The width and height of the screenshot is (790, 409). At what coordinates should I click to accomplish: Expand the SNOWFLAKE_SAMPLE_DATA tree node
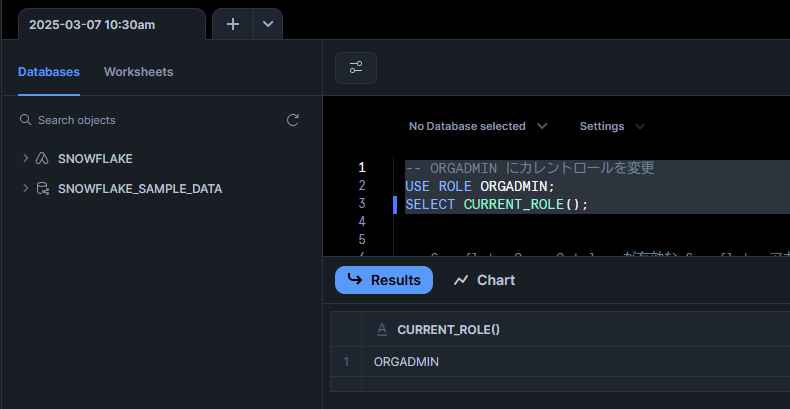(25, 188)
